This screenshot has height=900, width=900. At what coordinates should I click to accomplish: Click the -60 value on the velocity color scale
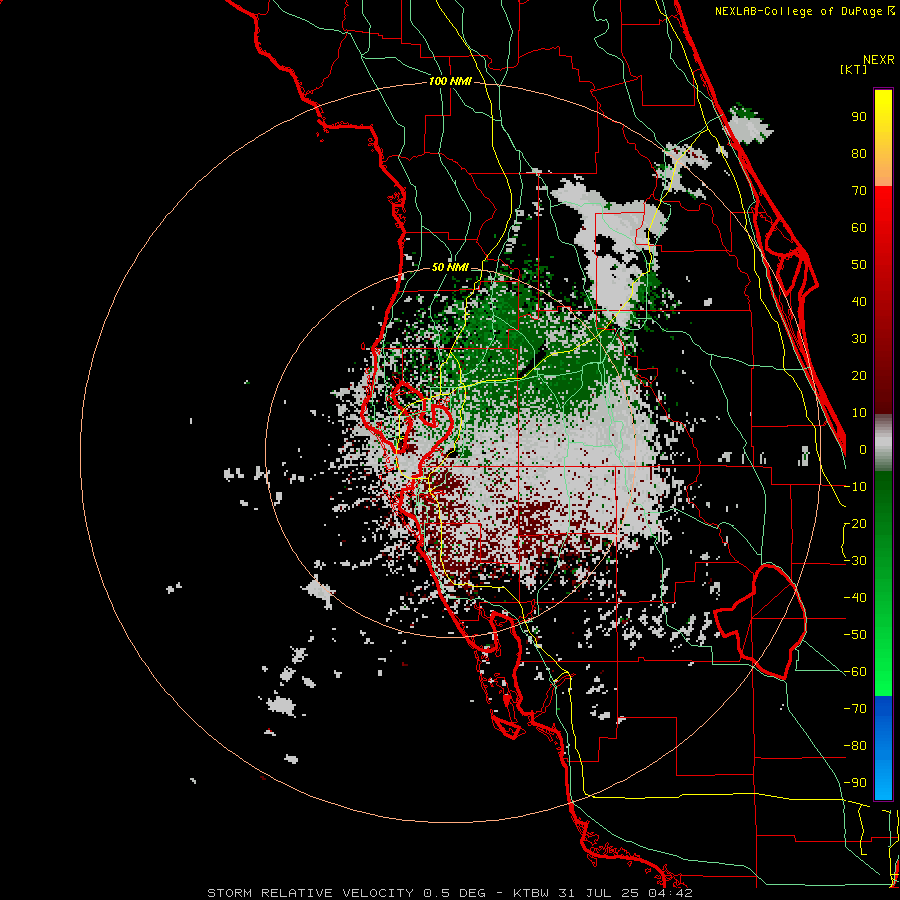855,672
